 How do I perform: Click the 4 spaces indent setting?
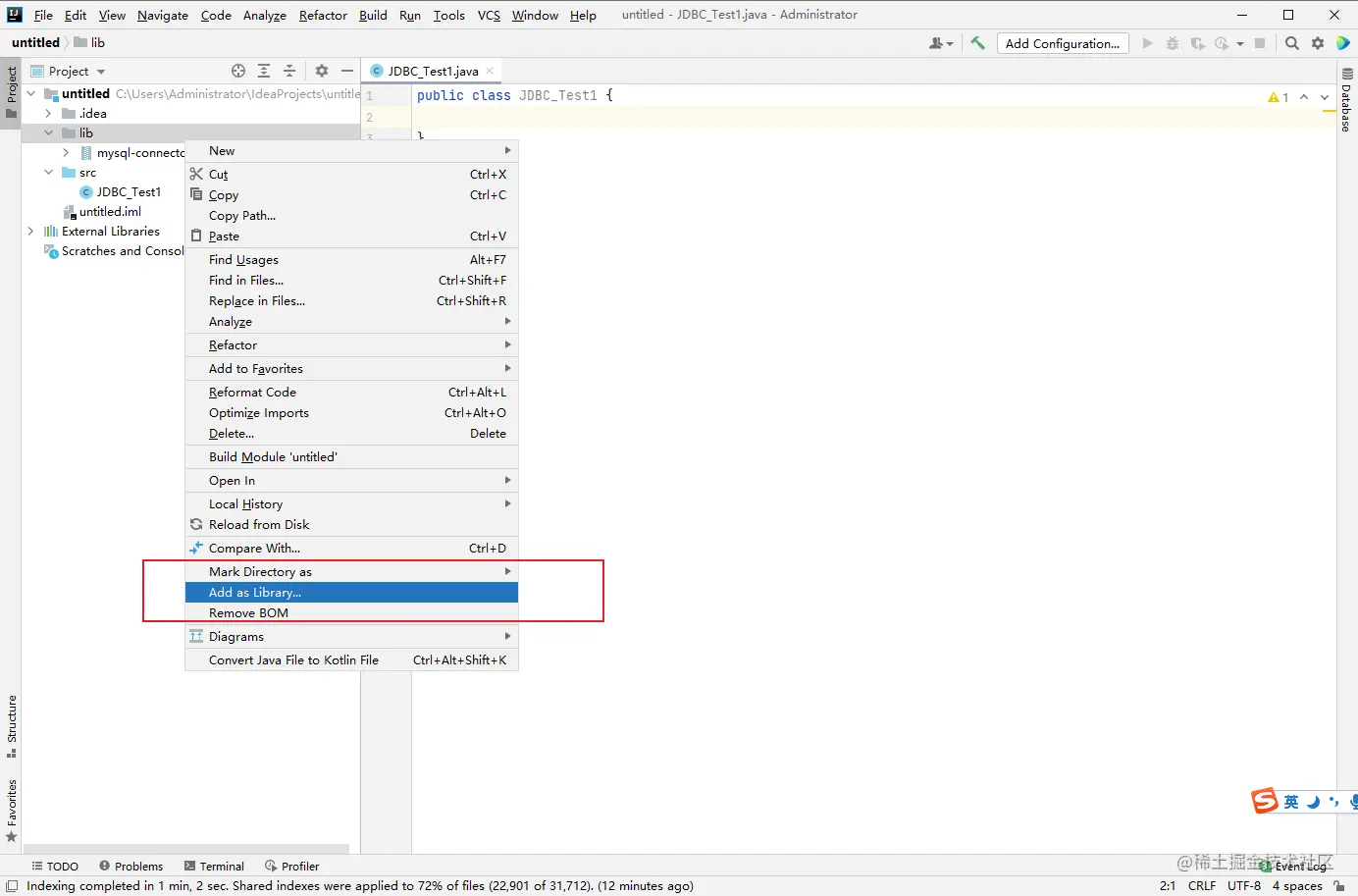coord(1297,885)
